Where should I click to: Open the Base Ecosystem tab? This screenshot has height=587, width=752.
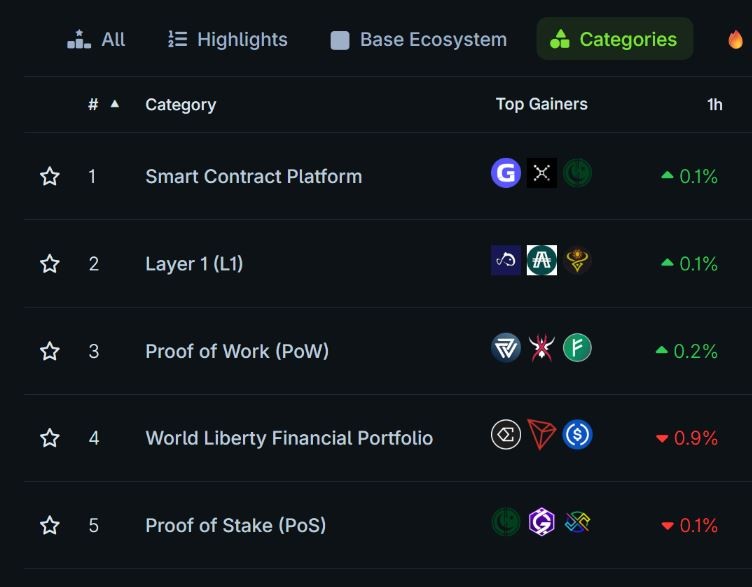(419, 39)
